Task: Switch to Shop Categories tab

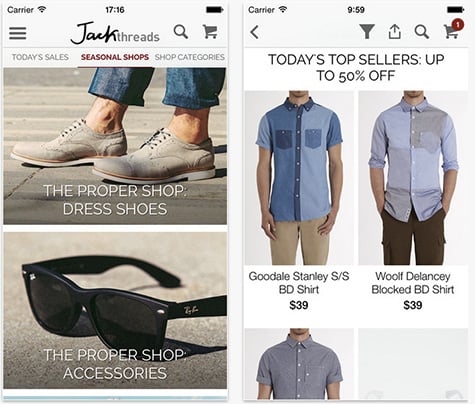Action: [190, 57]
